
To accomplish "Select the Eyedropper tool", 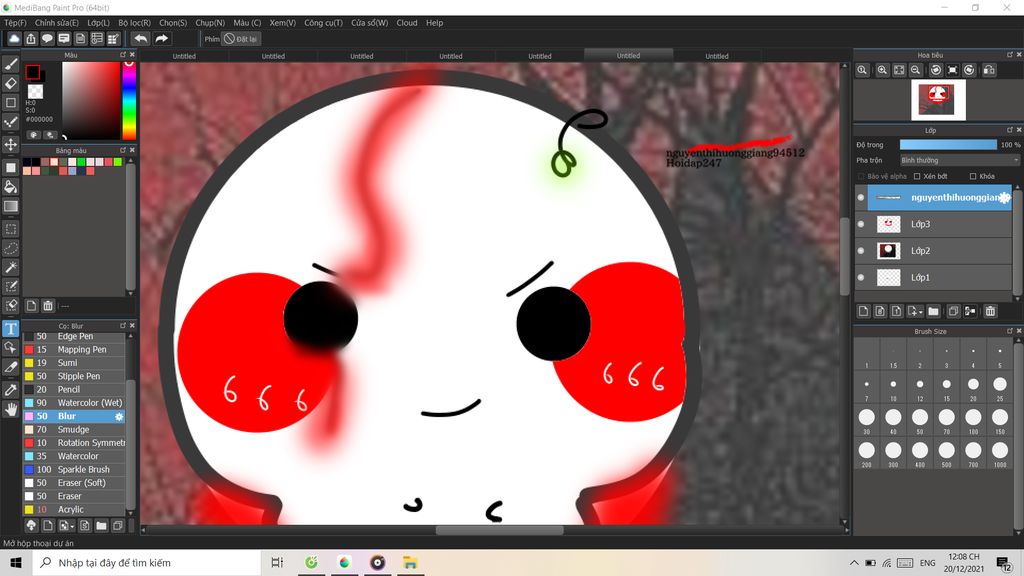I will coord(10,390).
